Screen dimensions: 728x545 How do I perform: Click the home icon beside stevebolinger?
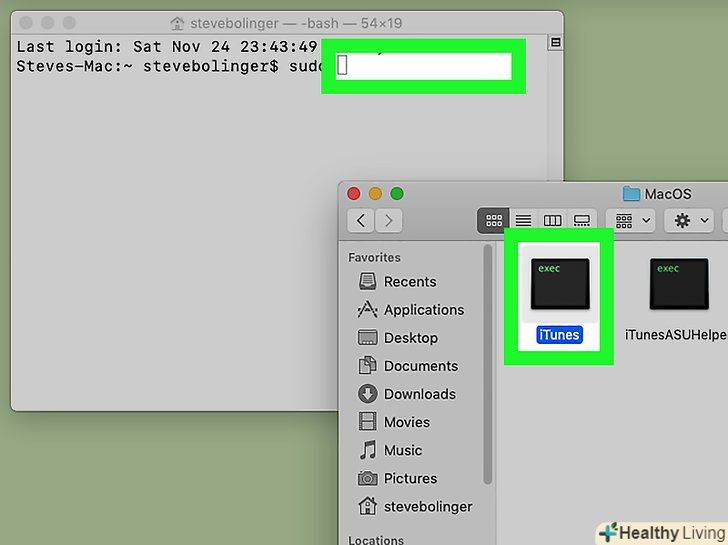367,506
